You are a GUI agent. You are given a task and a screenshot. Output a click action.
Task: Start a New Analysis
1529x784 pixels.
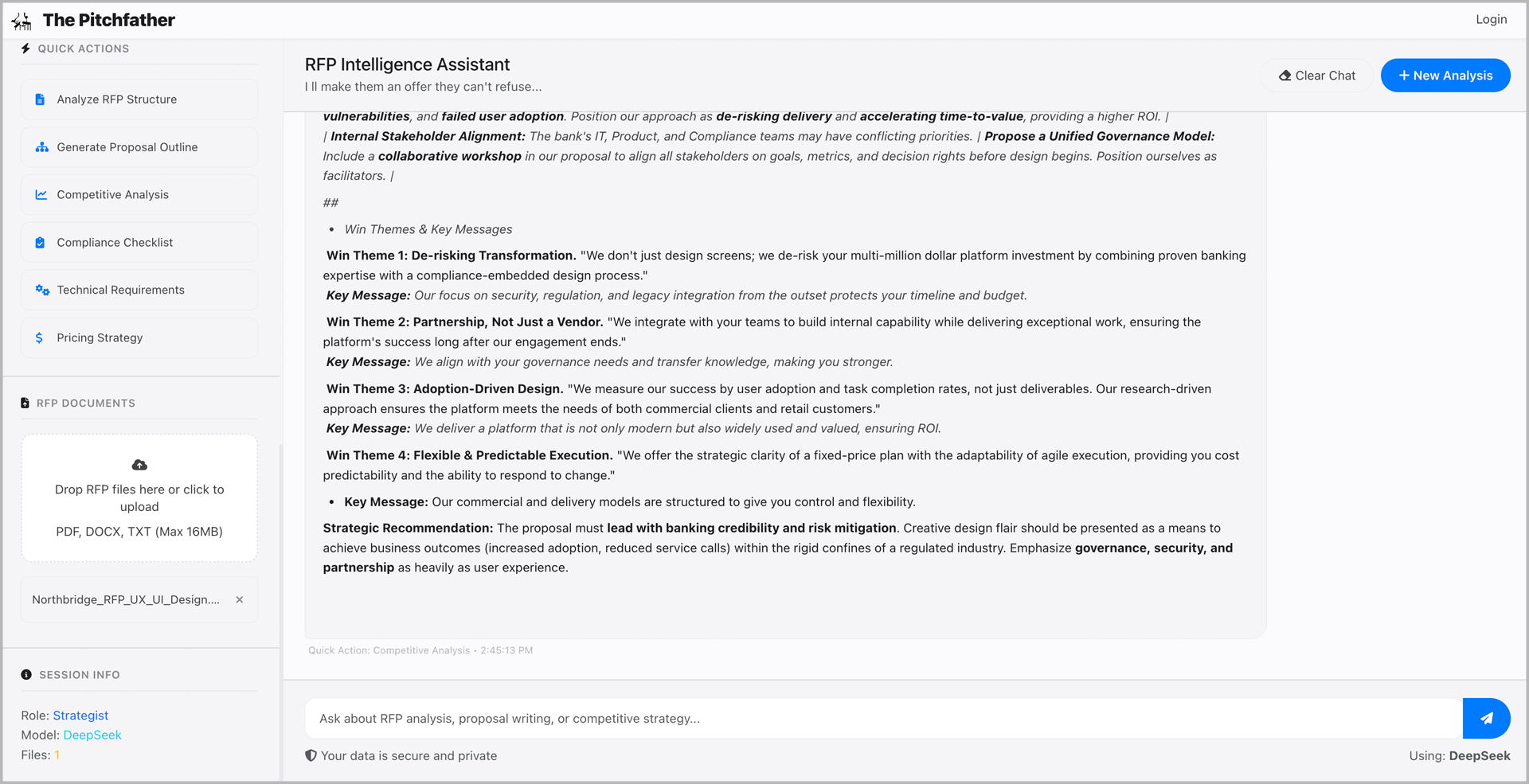(1445, 76)
